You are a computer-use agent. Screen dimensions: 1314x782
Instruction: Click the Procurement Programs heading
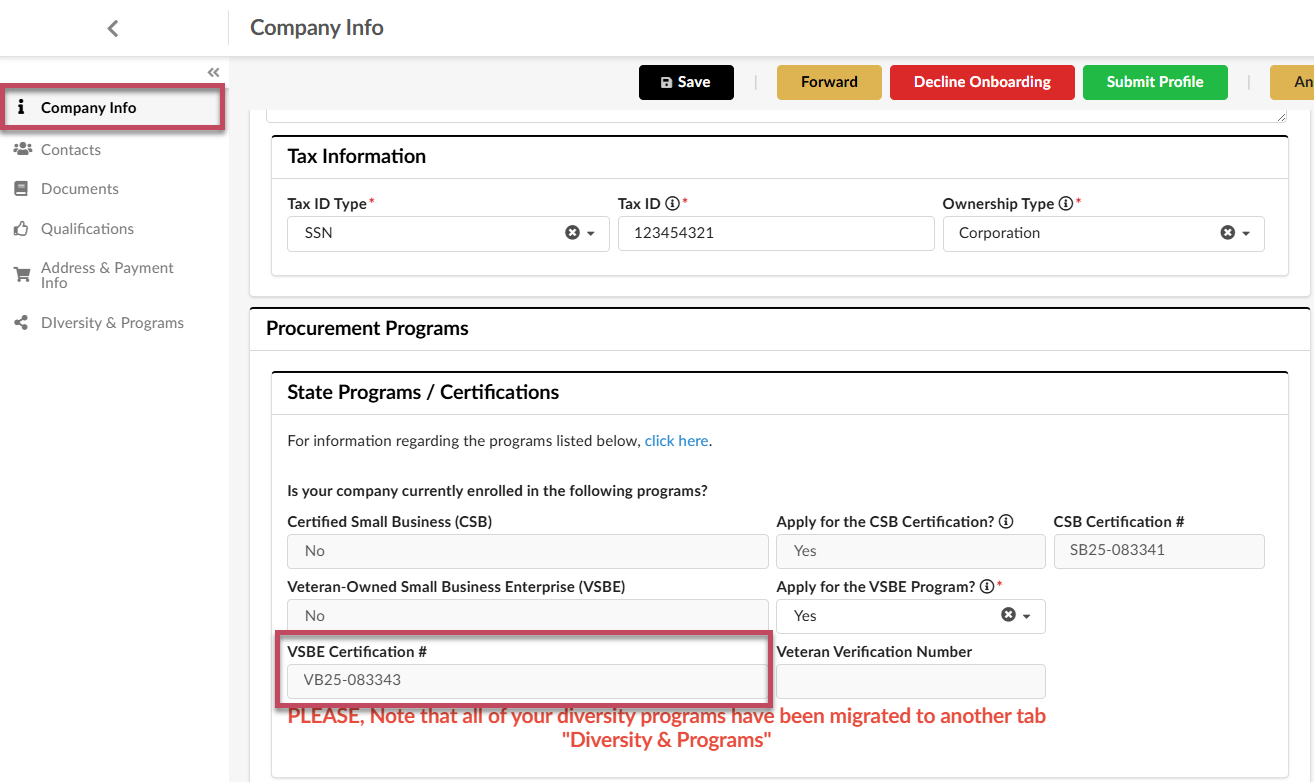click(367, 328)
